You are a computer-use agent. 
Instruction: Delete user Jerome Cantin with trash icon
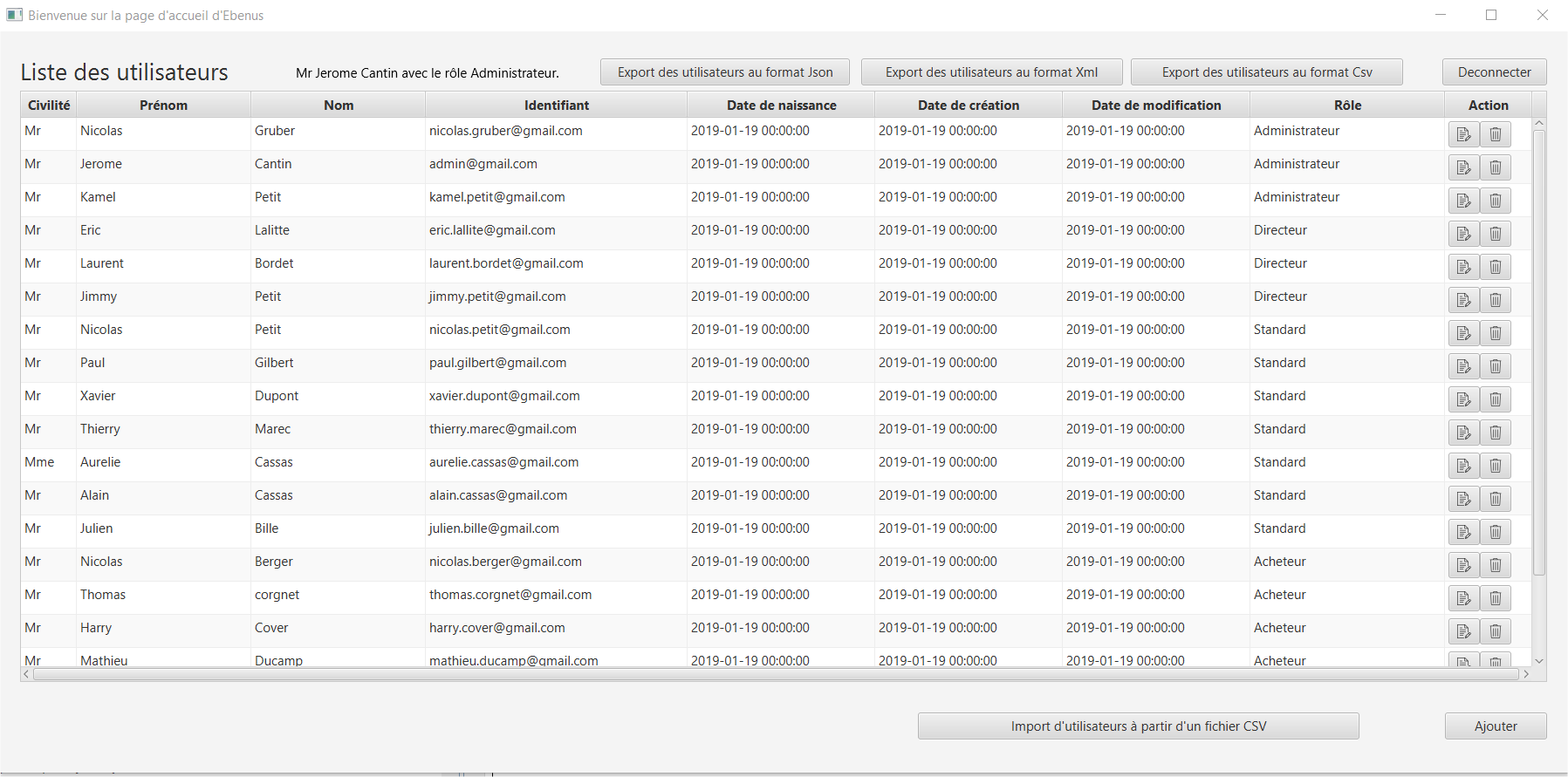click(x=1495, y=167)
